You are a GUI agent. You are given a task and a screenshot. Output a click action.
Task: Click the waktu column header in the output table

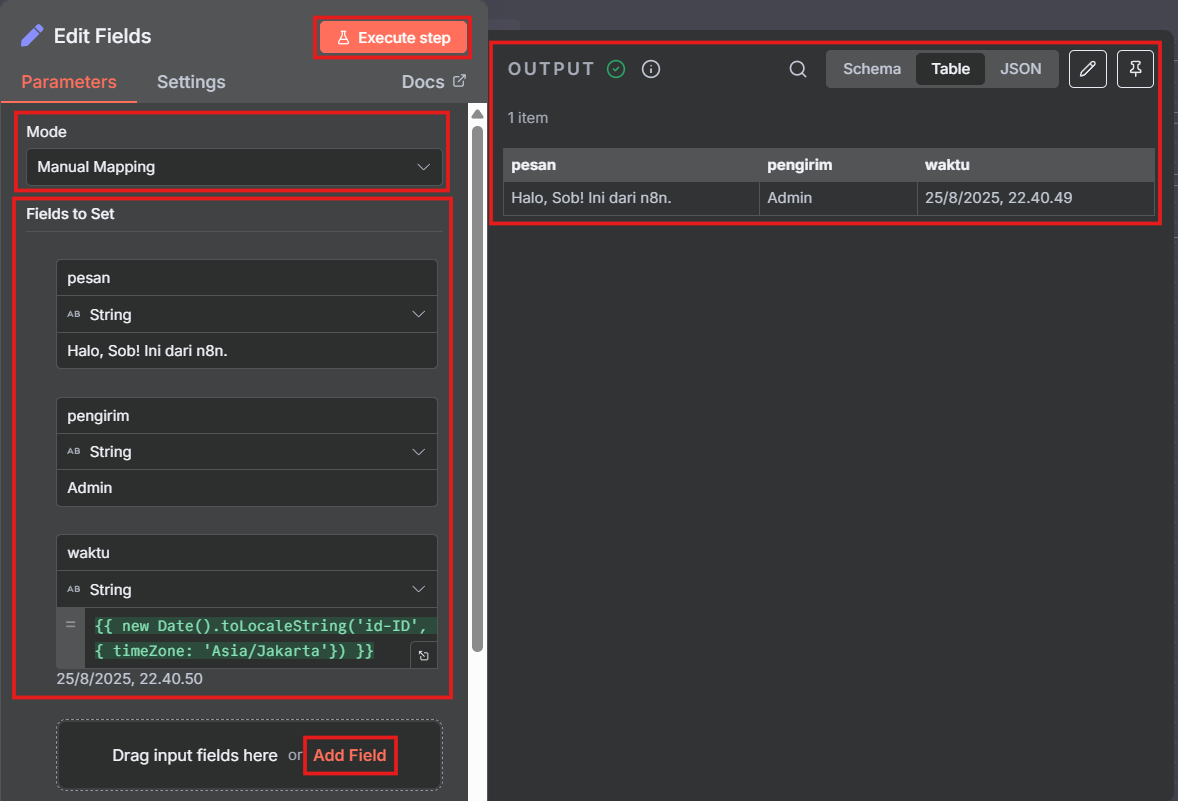[1035, 165]
